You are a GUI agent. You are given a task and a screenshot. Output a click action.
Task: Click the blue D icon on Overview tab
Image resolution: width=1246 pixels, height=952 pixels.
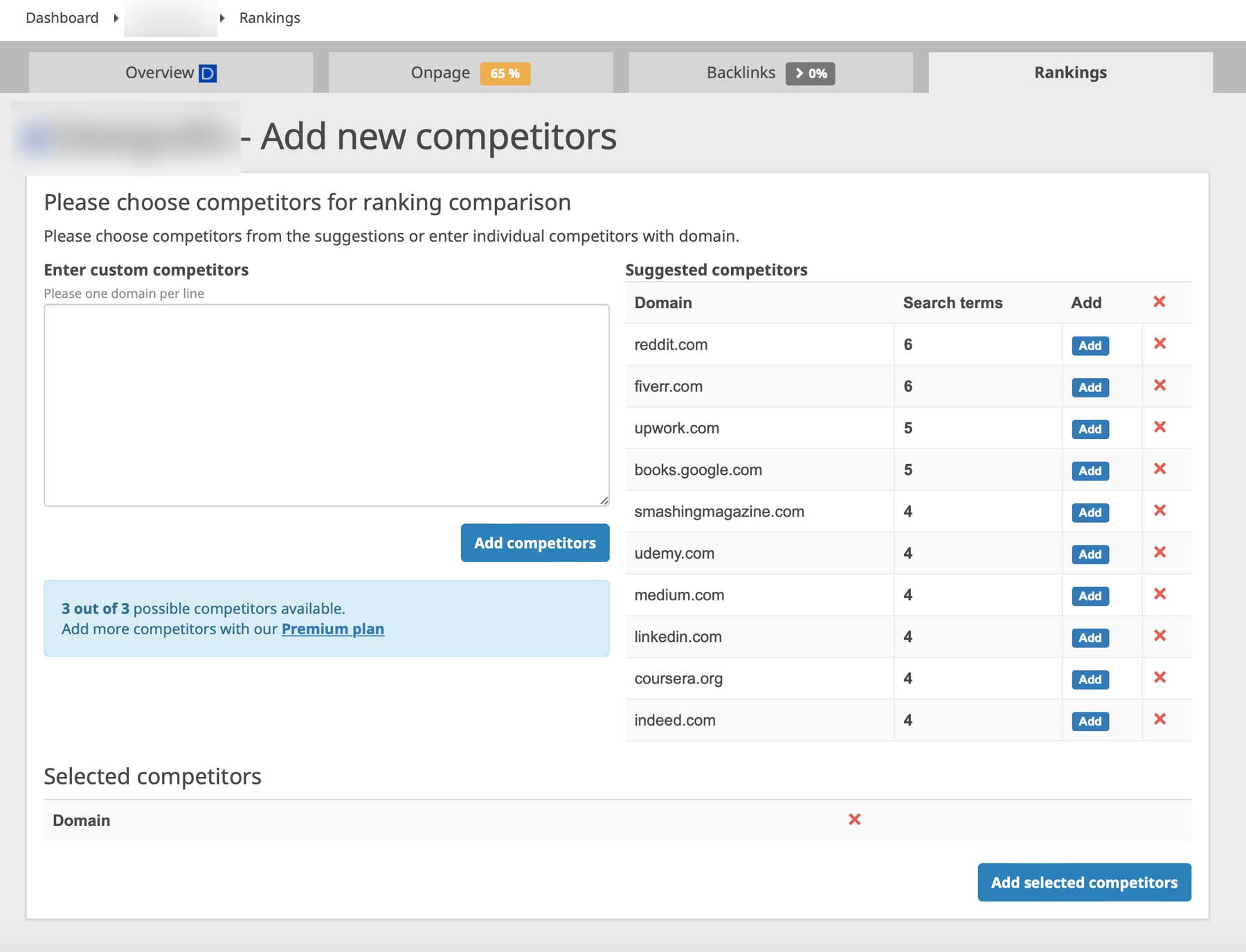click(x=209, y=72)
